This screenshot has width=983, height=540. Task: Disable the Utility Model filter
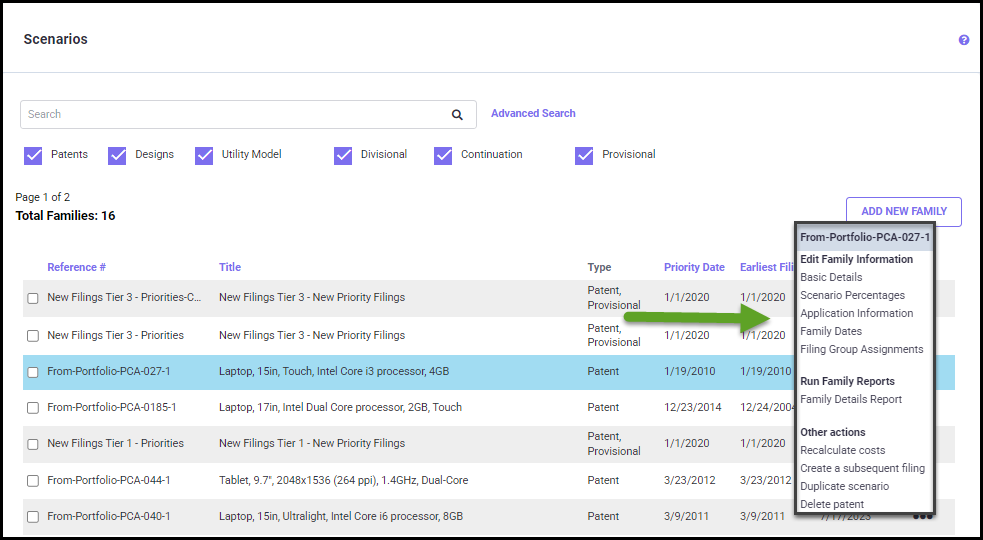[204, 155]
